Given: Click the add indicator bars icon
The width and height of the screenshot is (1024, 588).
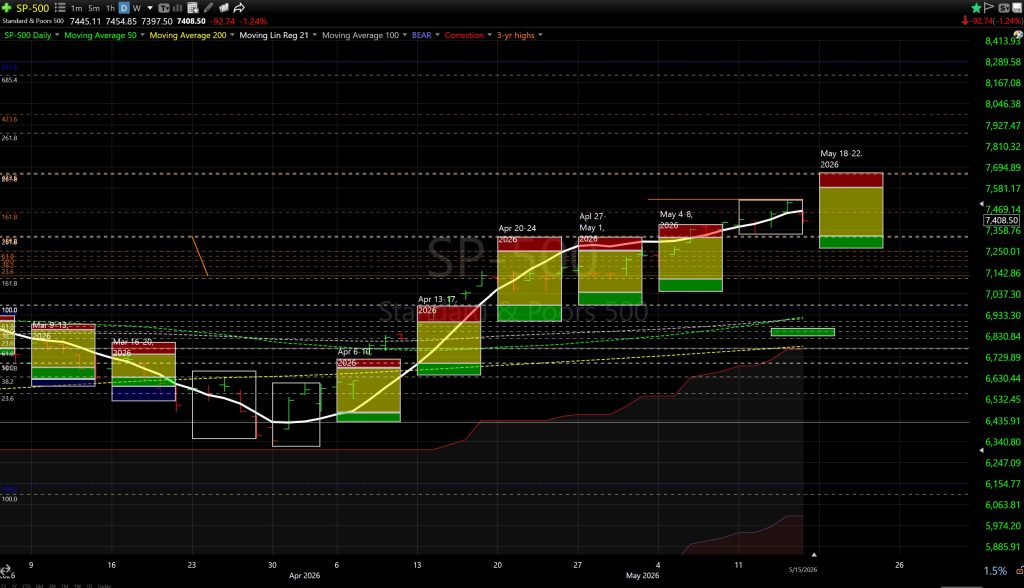Looking at the screenshot, I should (x=178, y=8).
